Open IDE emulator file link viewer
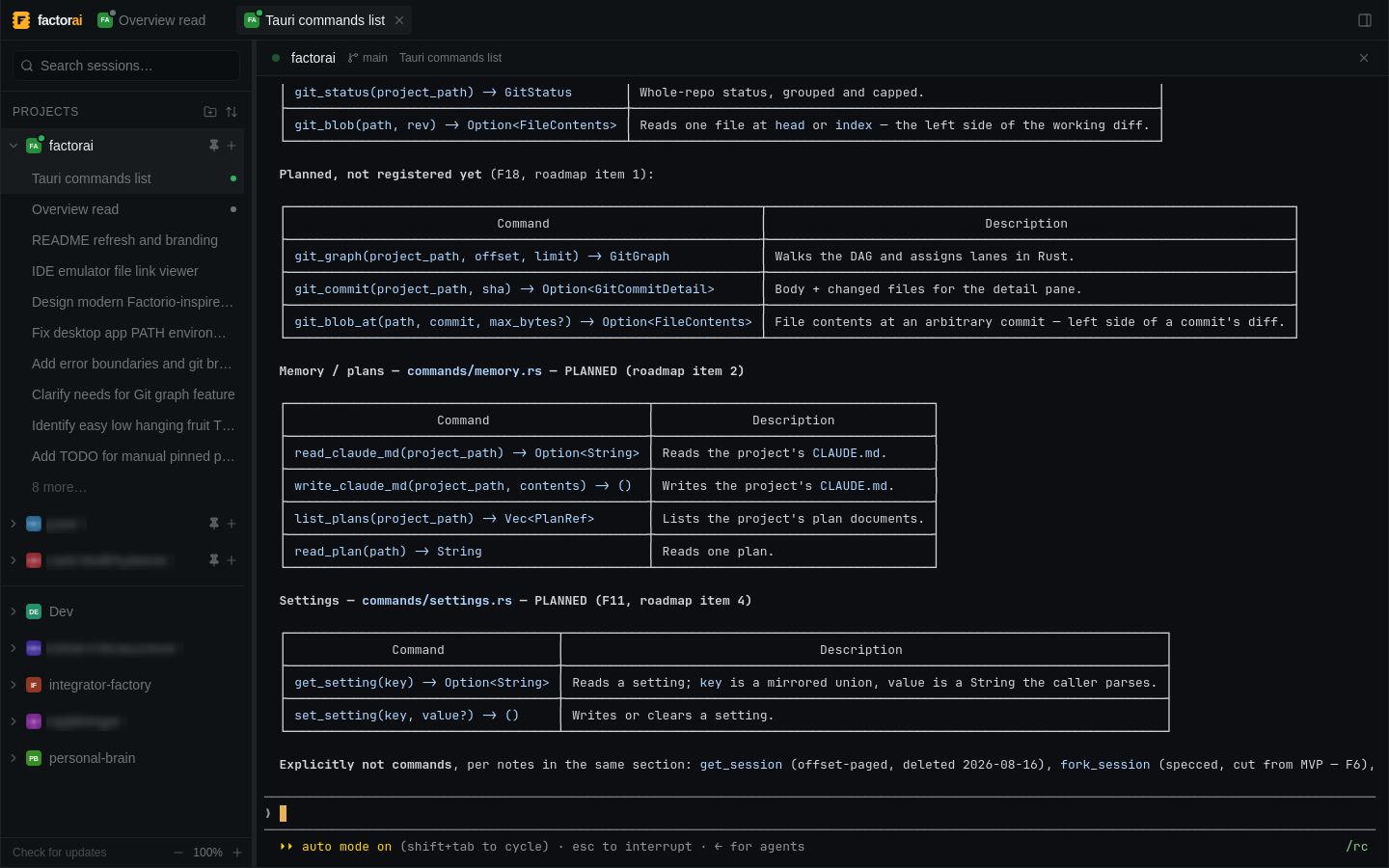Image resolution: width=1389 pixels, height=868 pixels. point(123,271)
